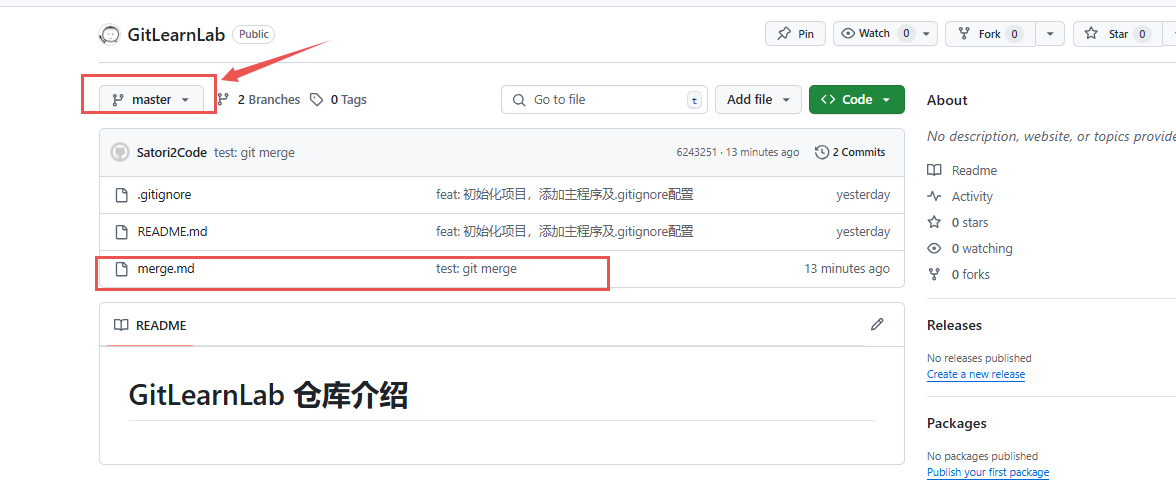Screen dimensions: 1176x504
Task: Fork the repository with Fork button
Action: point(990,34)
